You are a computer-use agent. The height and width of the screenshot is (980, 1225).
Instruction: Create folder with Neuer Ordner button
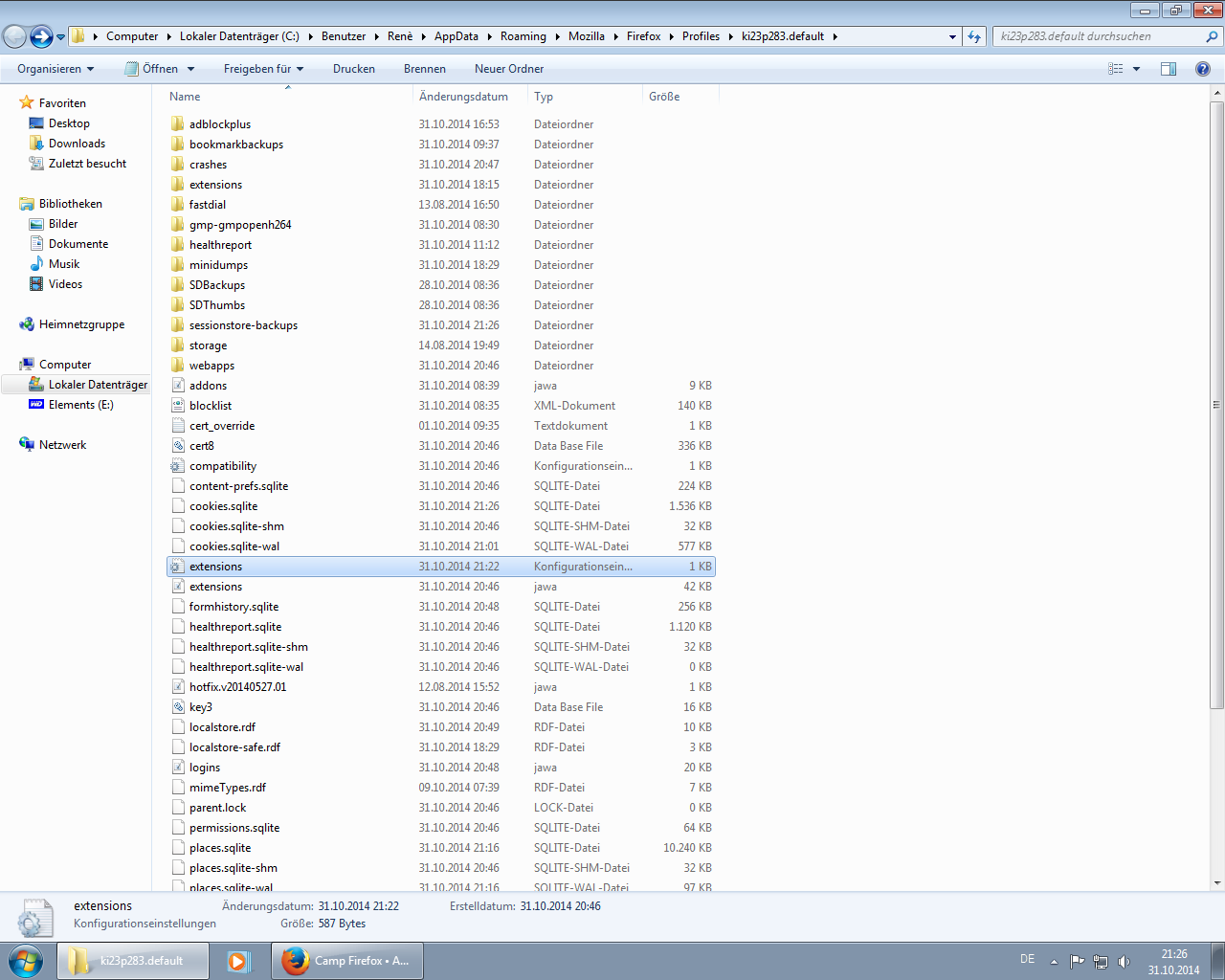tap(509, 69)
